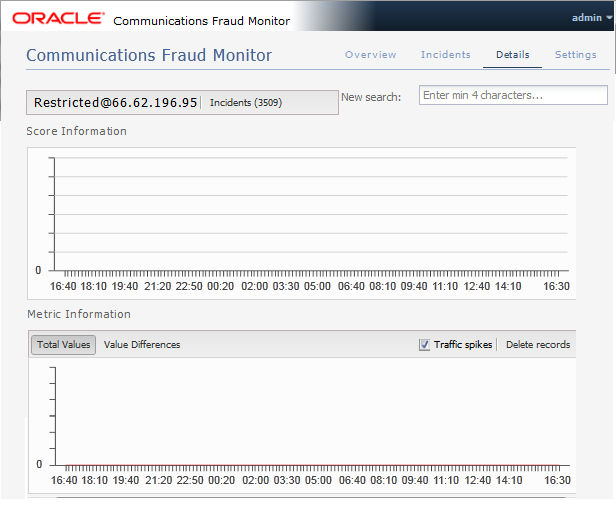Click 16:40 label on Metric chart axis

64,480
